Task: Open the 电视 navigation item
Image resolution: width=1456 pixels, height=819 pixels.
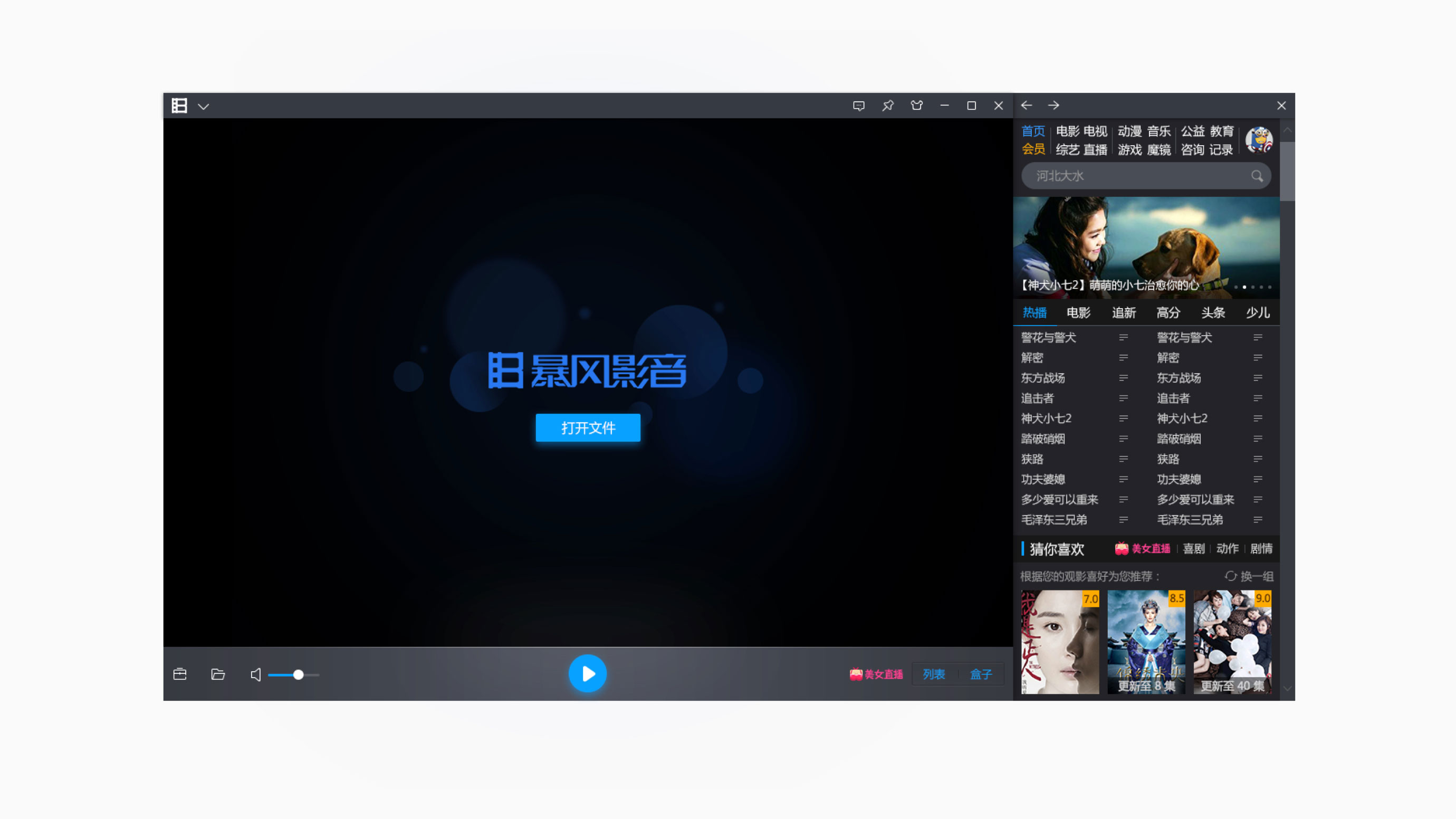Action: [1095, 131]
